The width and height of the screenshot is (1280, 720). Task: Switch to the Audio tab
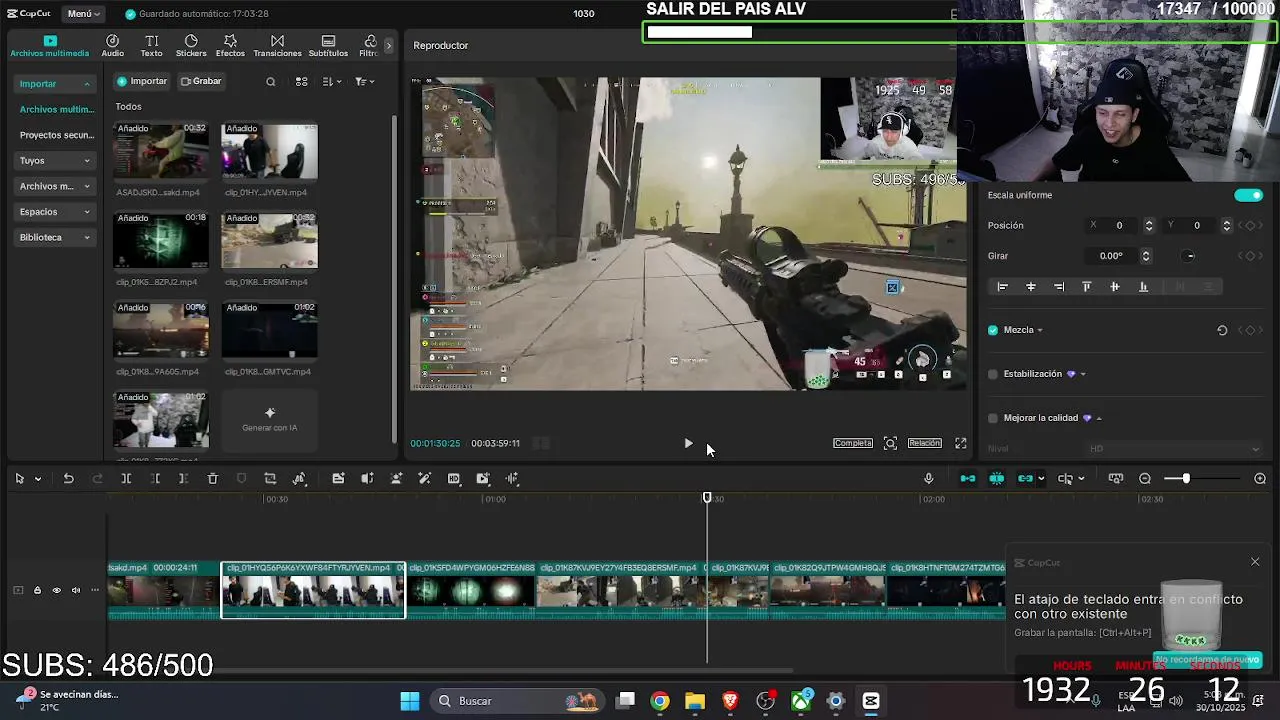(112, 46)
